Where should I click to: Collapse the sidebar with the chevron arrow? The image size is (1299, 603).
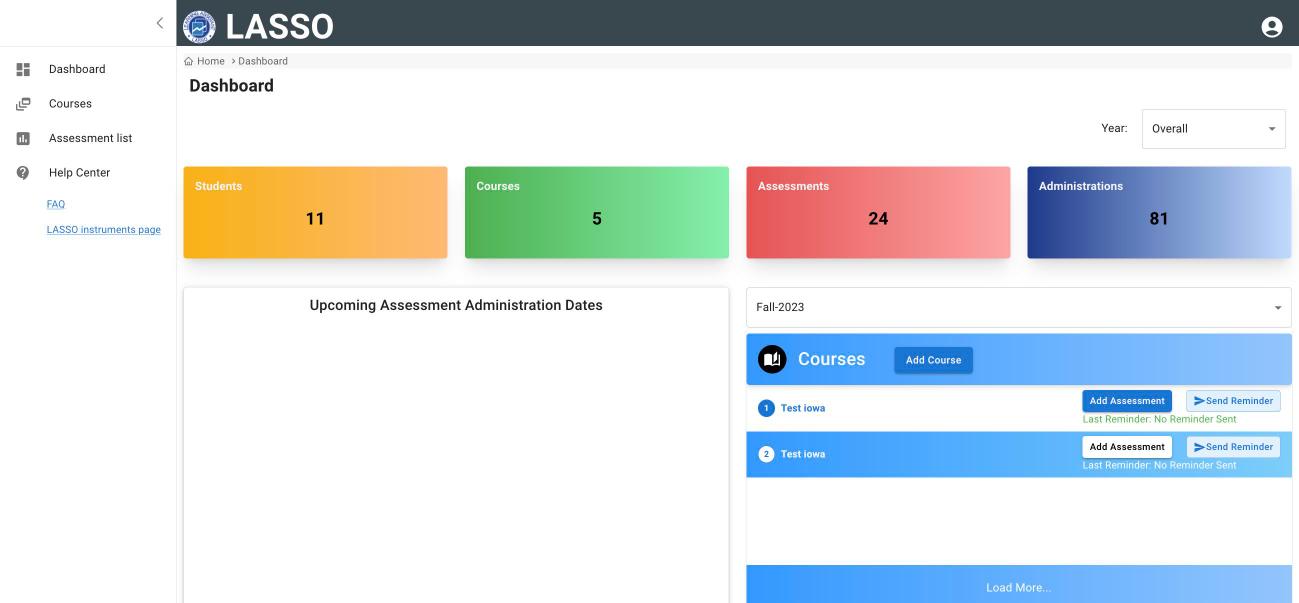pyautogui.click(x=159, y=23)
